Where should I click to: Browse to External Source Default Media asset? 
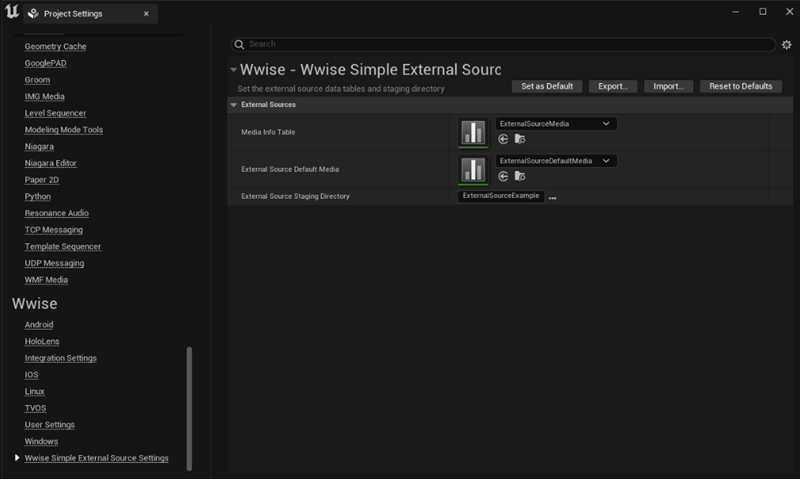519,176
